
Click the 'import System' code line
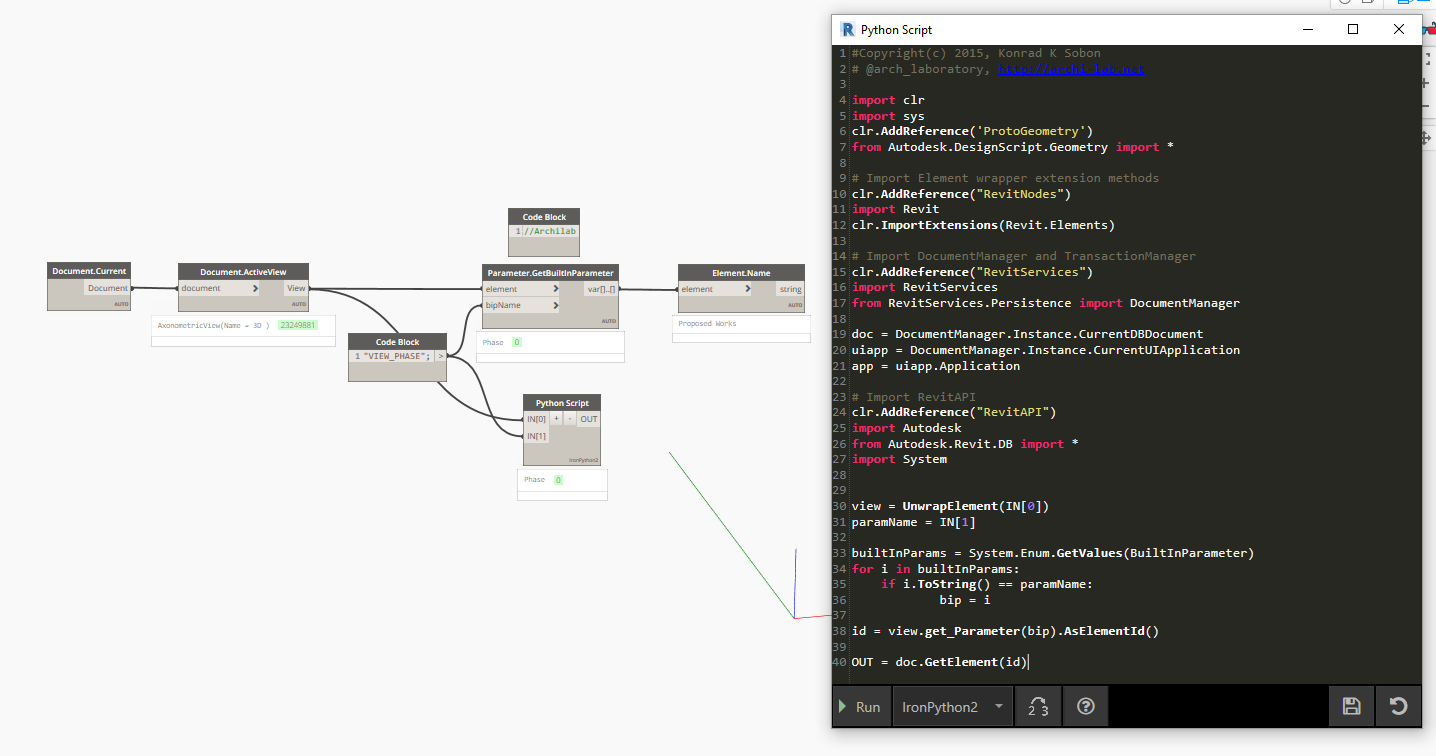(899, 459)
